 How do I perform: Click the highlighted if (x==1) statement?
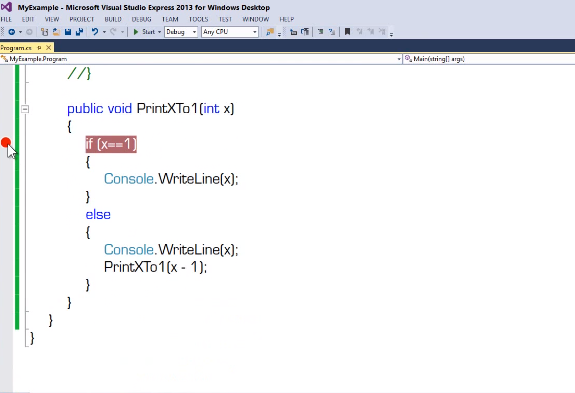tap(111, 144)
